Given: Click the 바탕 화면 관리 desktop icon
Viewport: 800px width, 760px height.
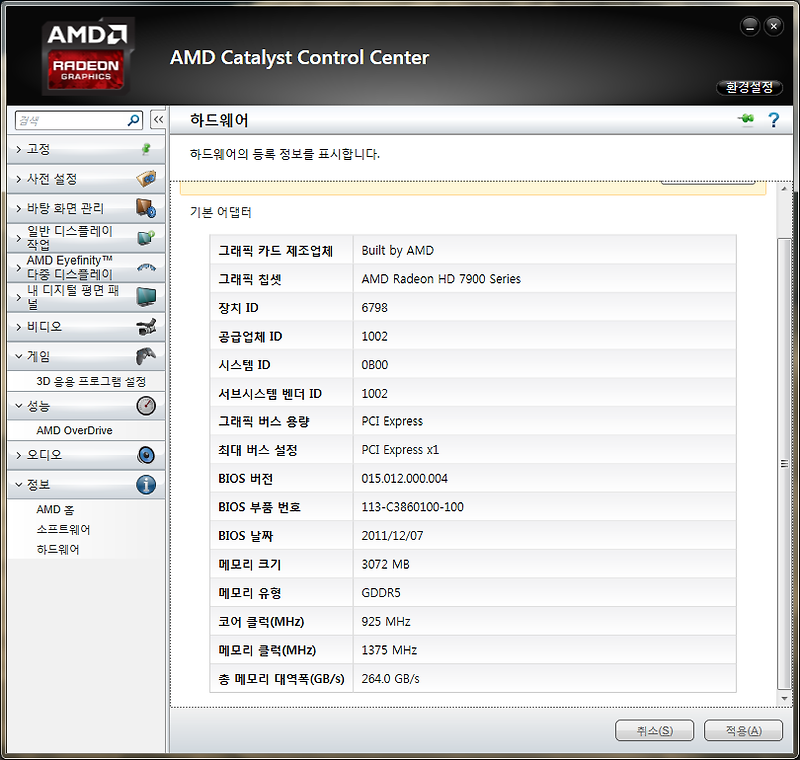Looking at the screenshot, I should pyautogui.click(x=146, y=208).
